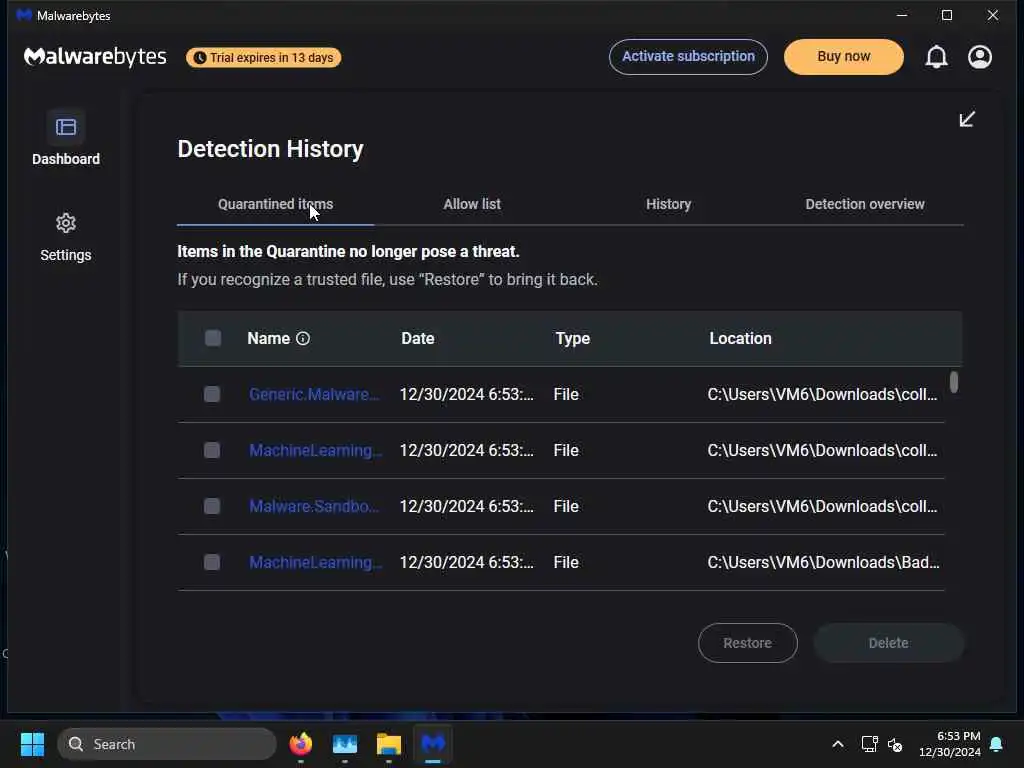Open the Windows Start menu

pos(32,744)
